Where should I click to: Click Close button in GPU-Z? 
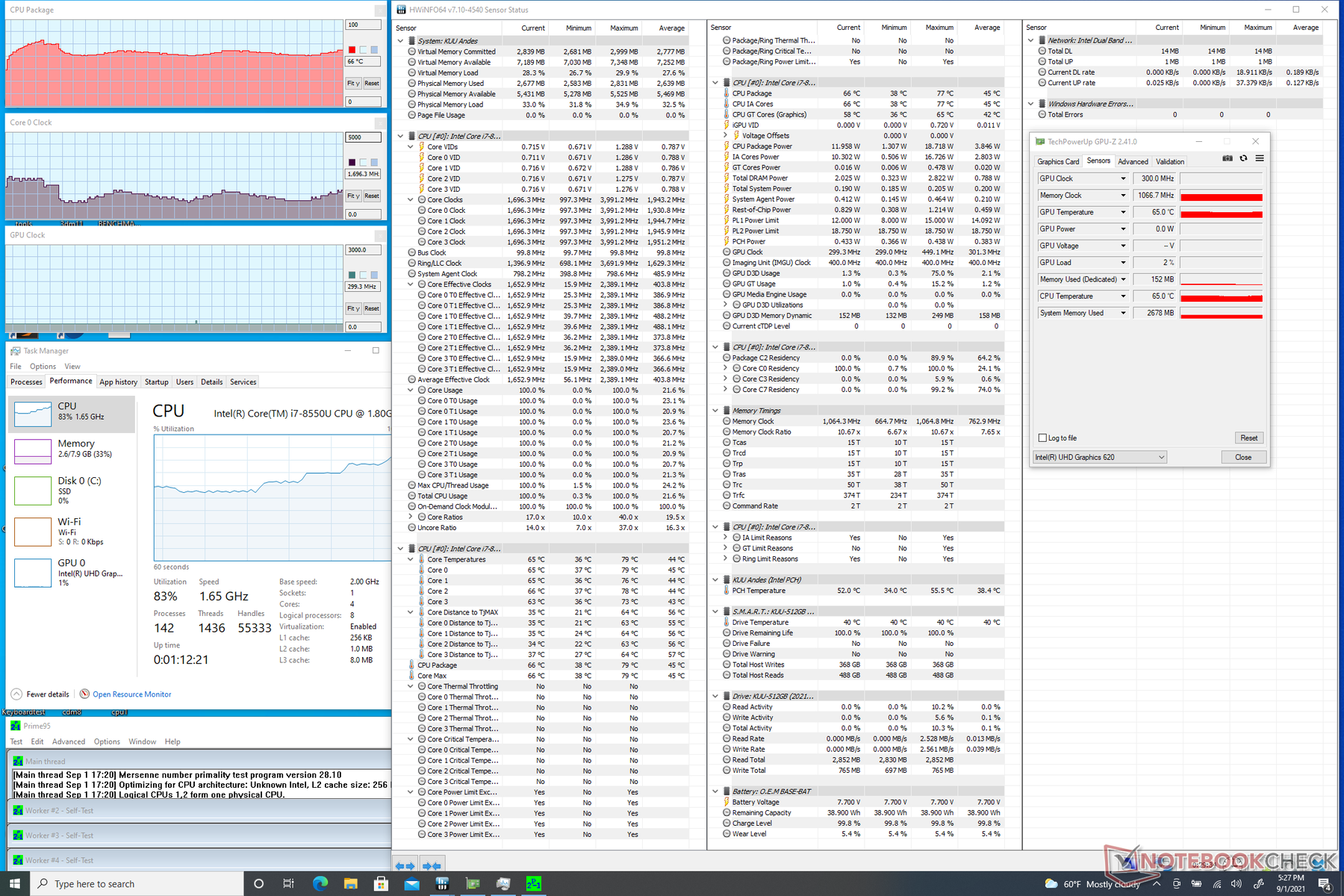coord(1243,457)
